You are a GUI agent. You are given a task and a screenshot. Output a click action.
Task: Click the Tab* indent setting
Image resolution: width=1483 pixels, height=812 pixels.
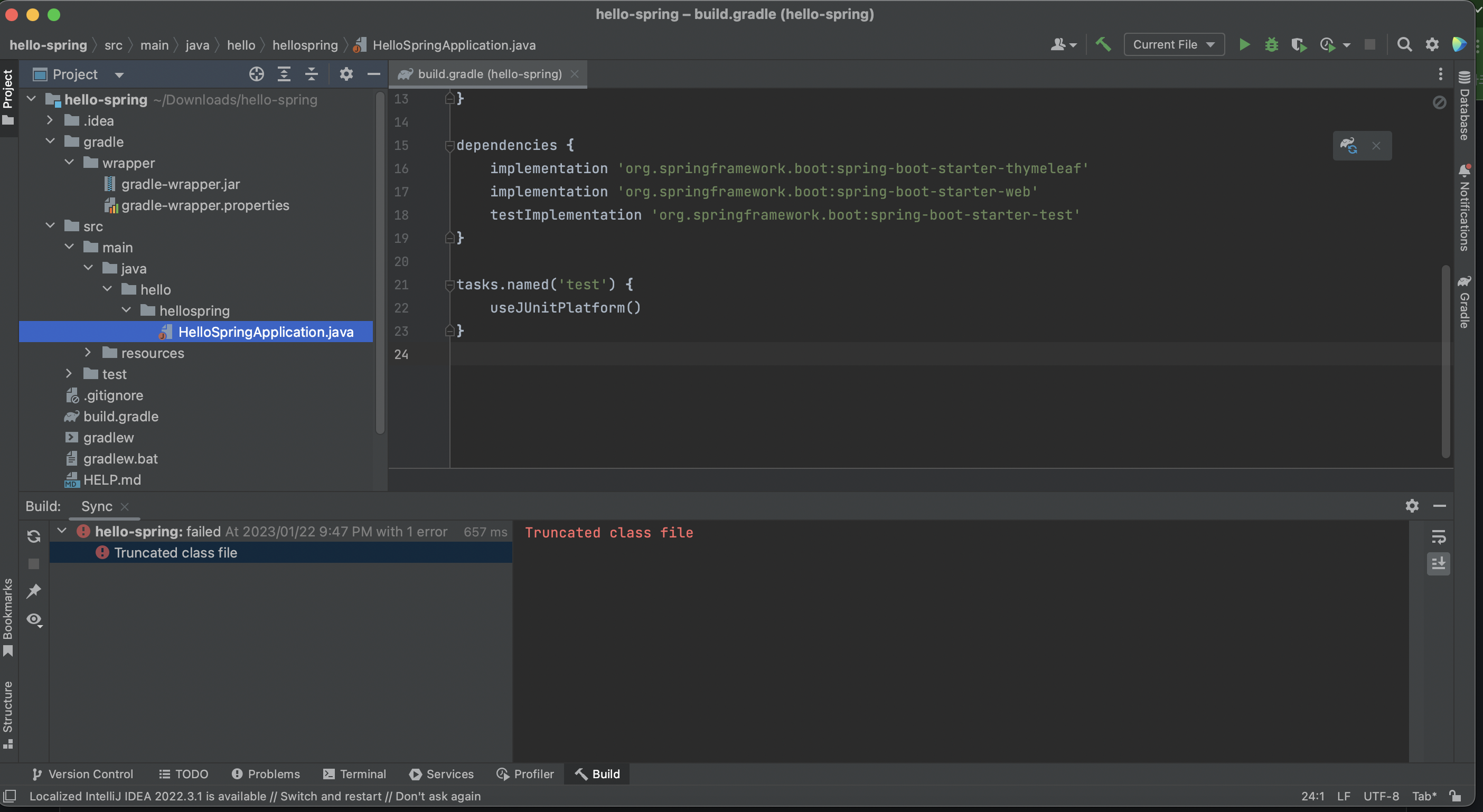[x=1424, y=796]
